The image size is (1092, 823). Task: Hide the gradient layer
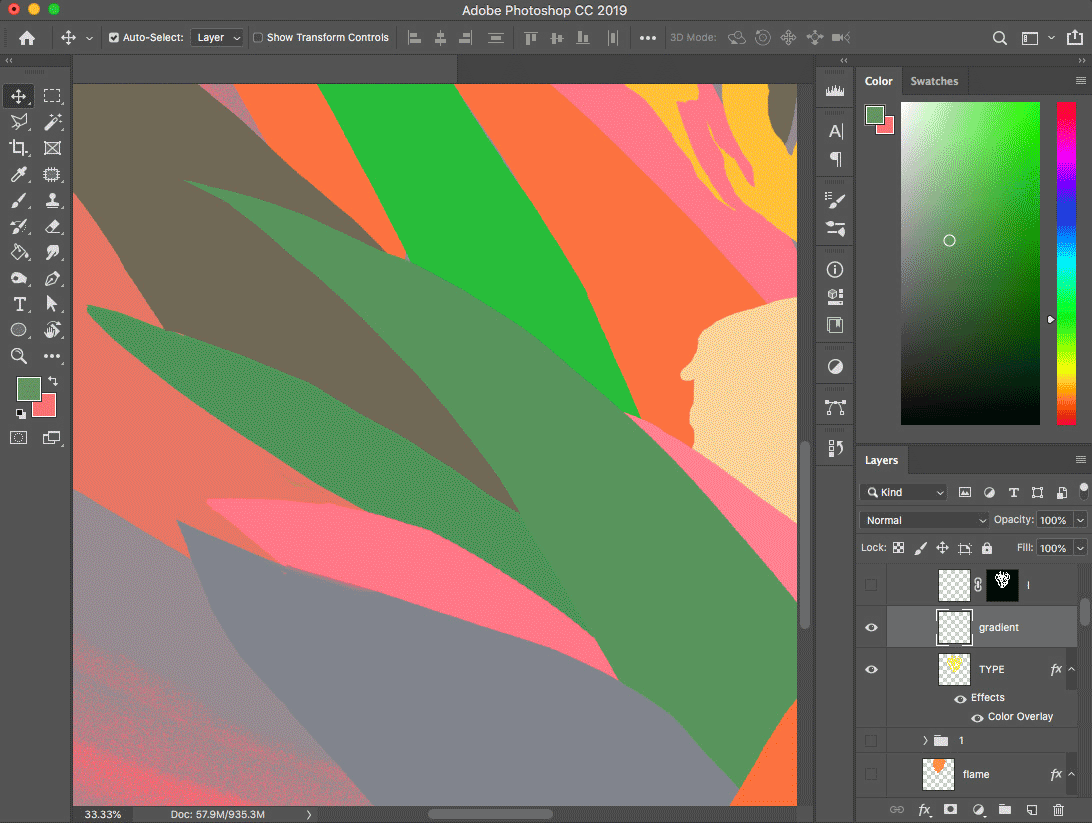tap(871, 627)
